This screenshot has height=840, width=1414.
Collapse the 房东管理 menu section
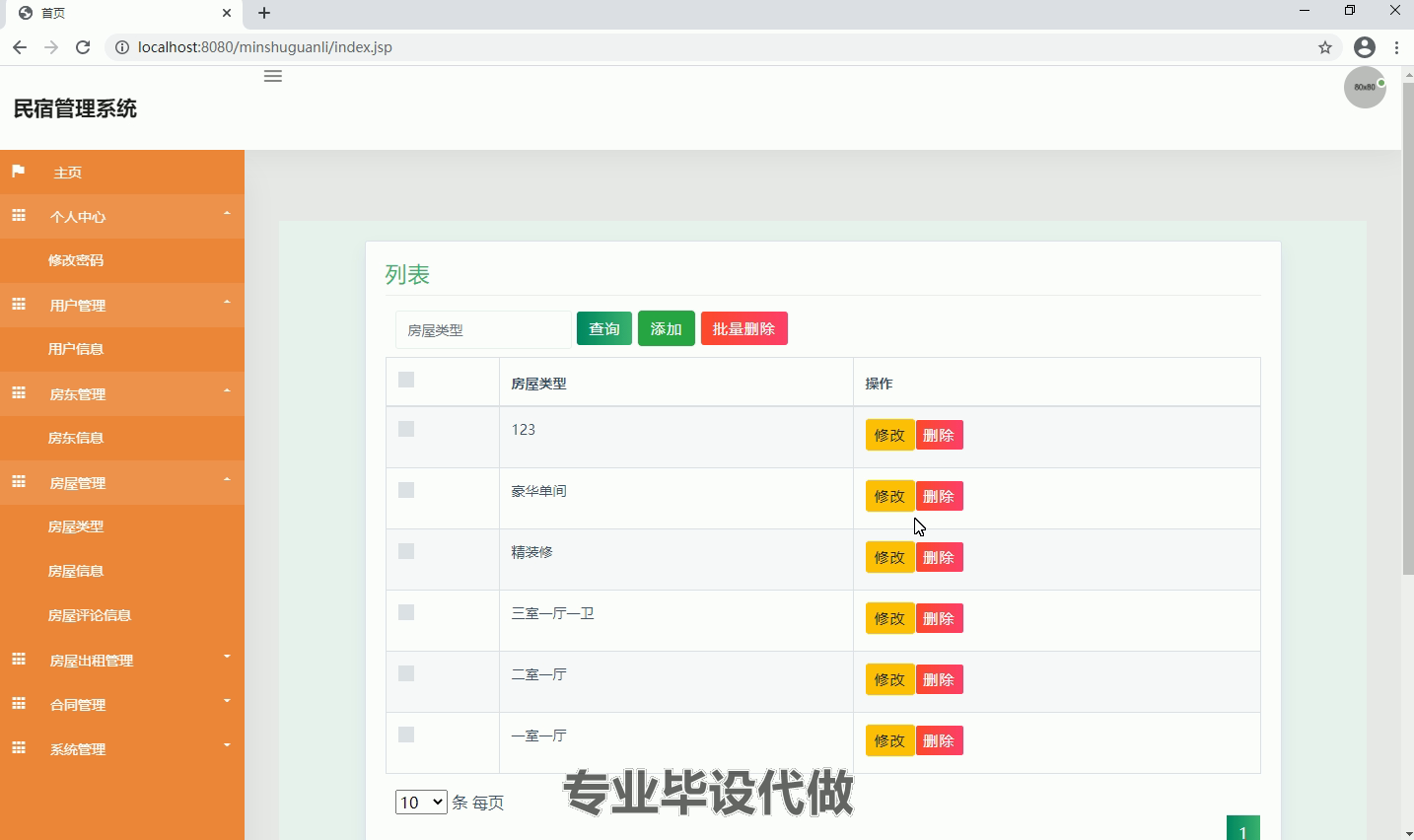[x=122, y=393]
